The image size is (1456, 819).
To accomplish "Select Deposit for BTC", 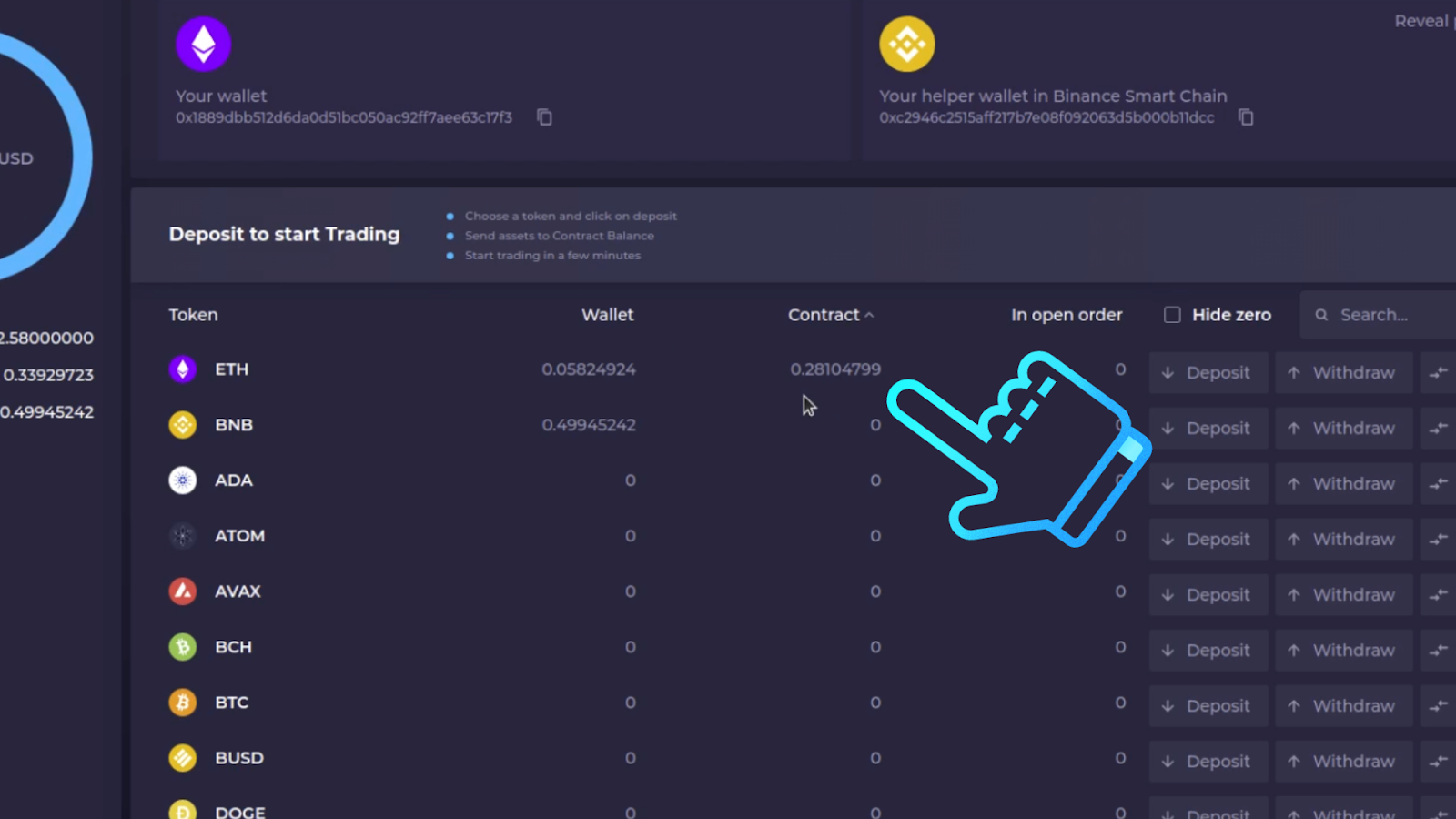I will pyautogui.click(x=1208, y=705).
